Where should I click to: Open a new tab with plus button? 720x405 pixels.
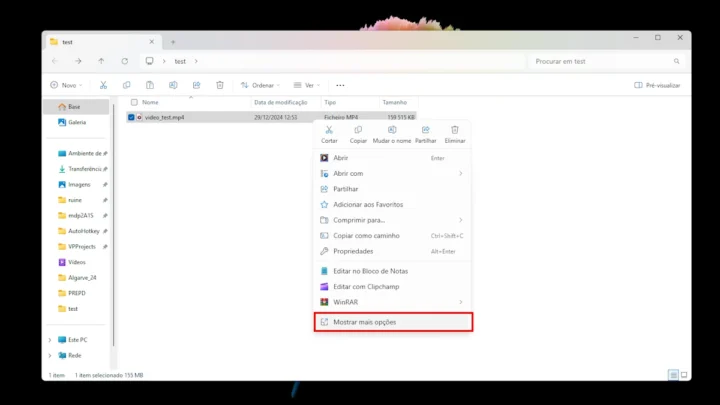tap(173, 42)
